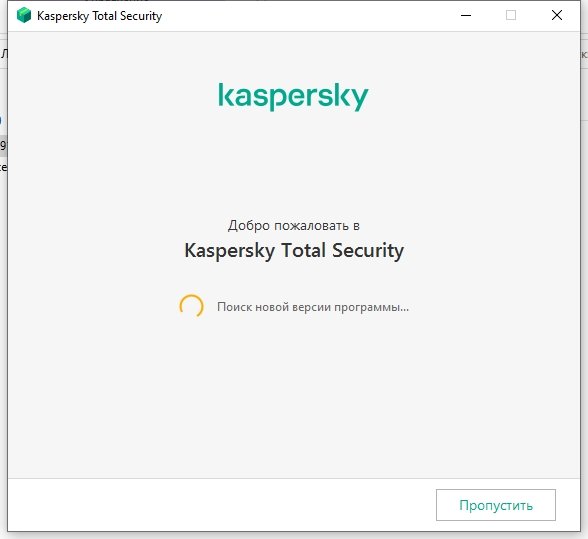
Task: Click the window title text Kaspersky Total Security
Action: pos(99,16)
